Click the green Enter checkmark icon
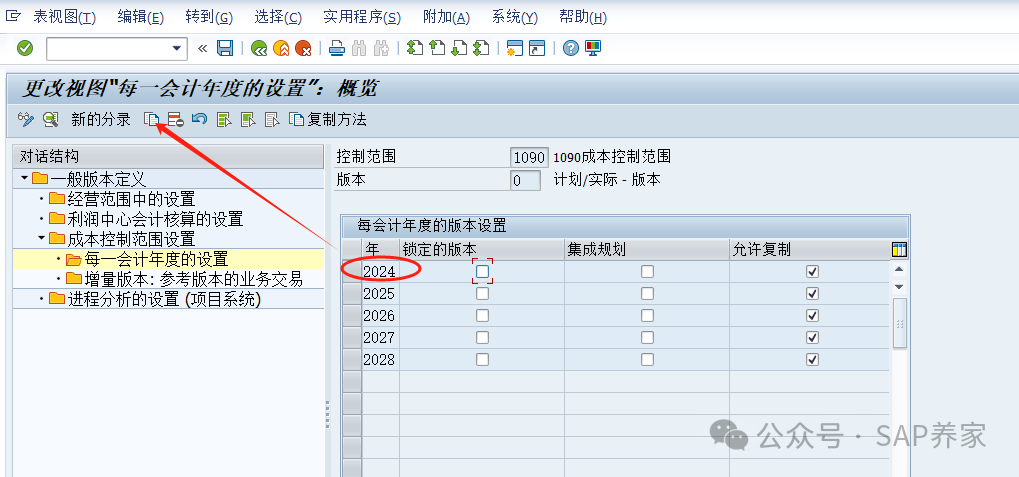 (25, 48)
